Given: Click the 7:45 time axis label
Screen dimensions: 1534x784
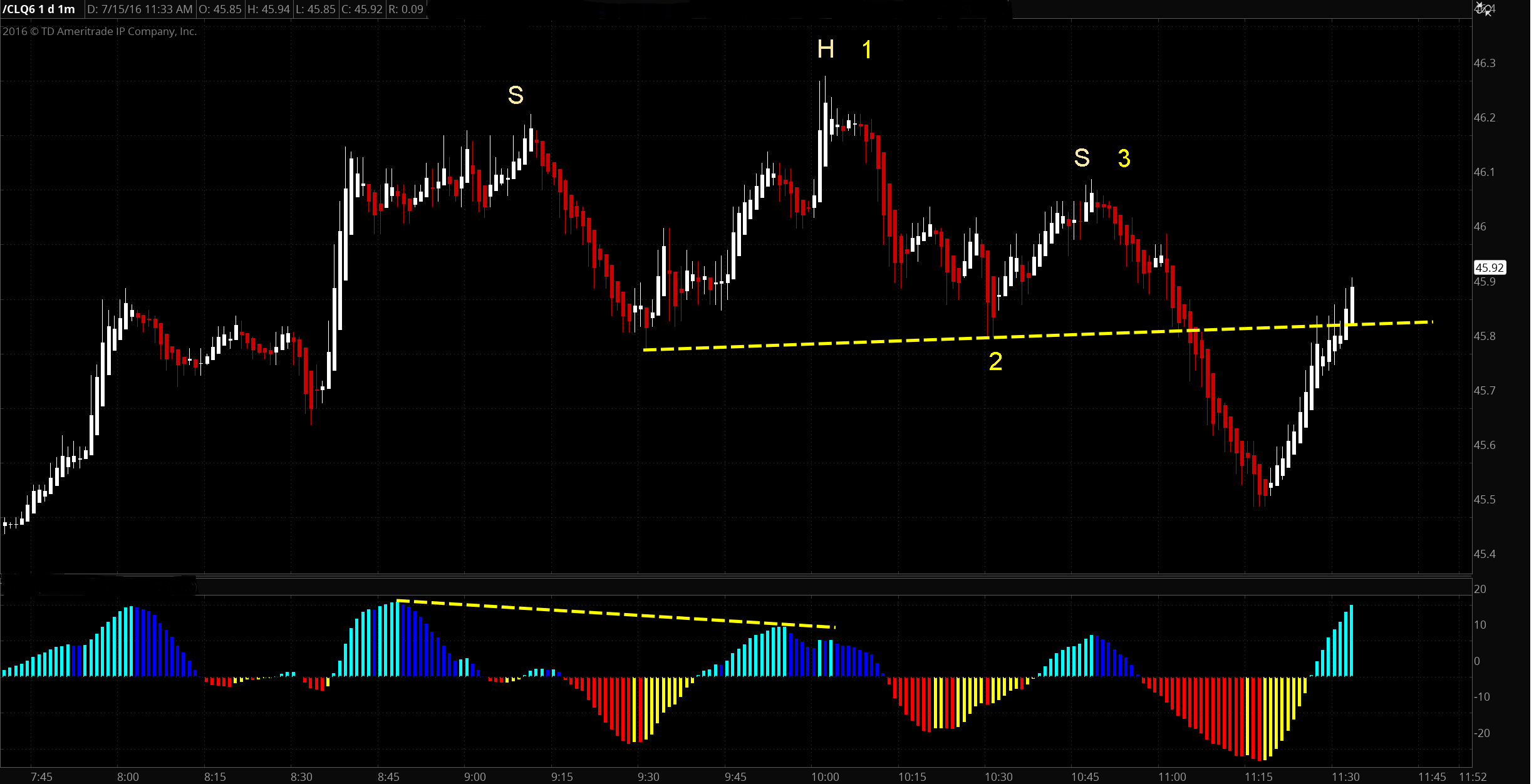Looking at the screenshot, I should click(42, 777).
